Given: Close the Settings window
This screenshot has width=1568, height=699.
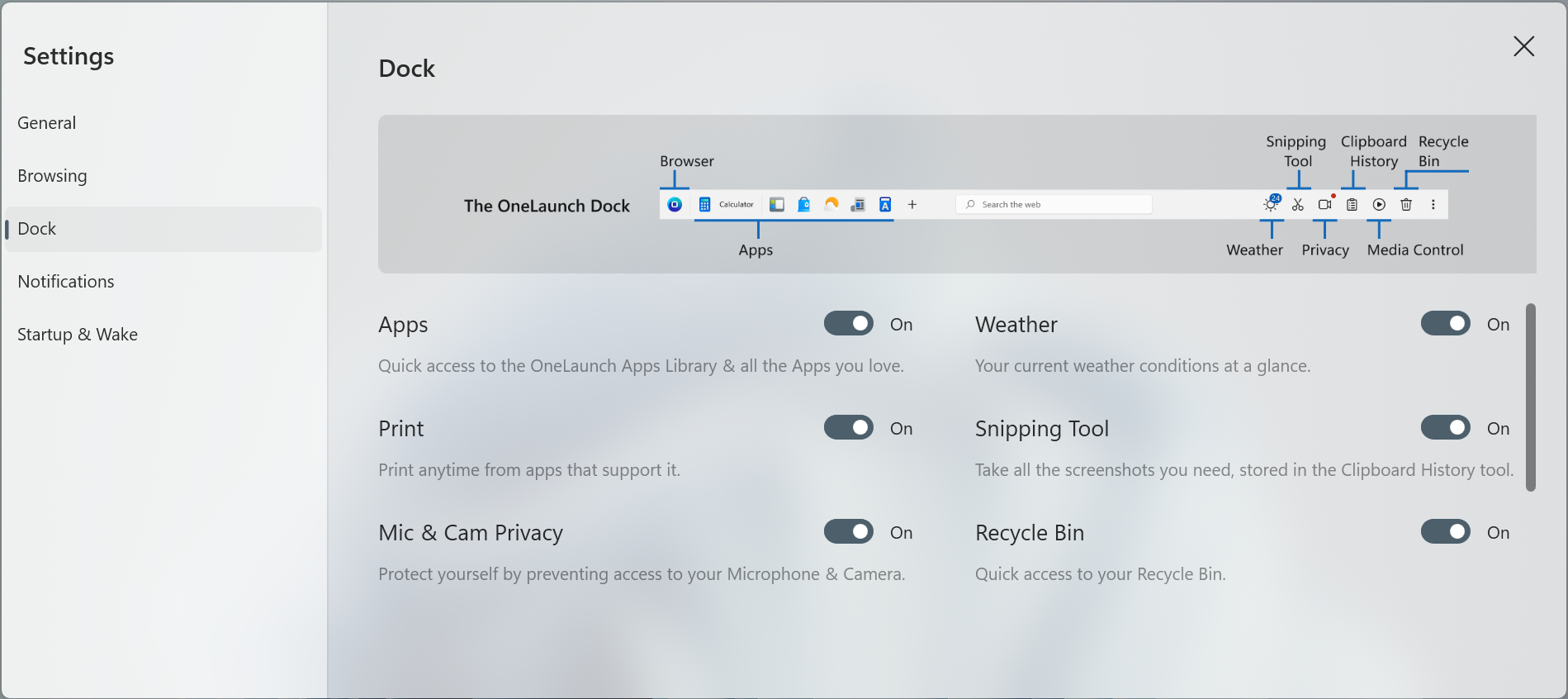Looking at the screenshot, I should click(1523, 46).
